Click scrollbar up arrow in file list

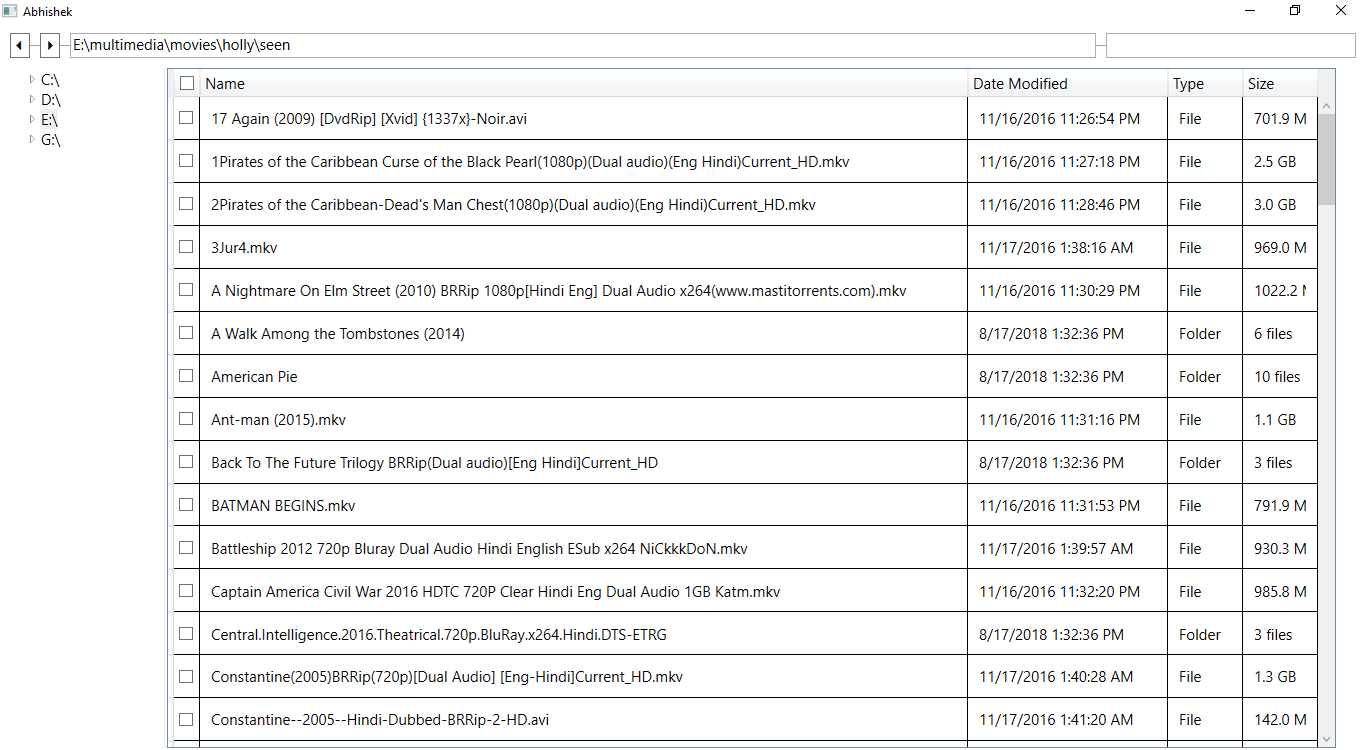pyautogui.click(x=1326, y=106)
